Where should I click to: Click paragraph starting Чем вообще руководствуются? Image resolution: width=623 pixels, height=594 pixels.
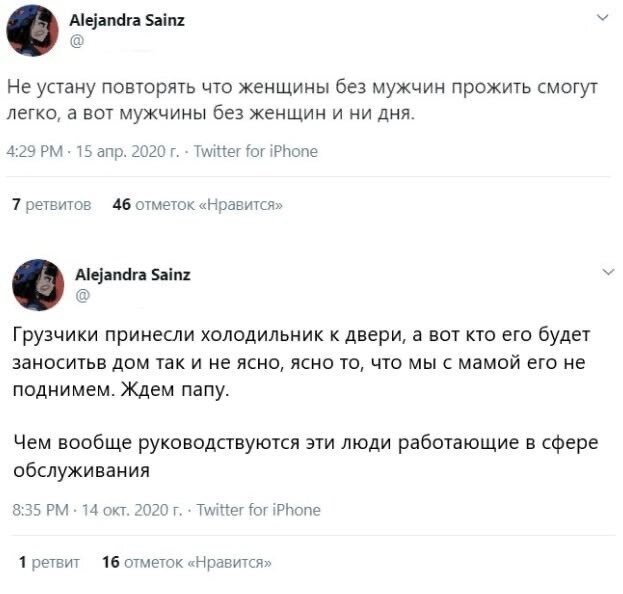tap(305, 457)
